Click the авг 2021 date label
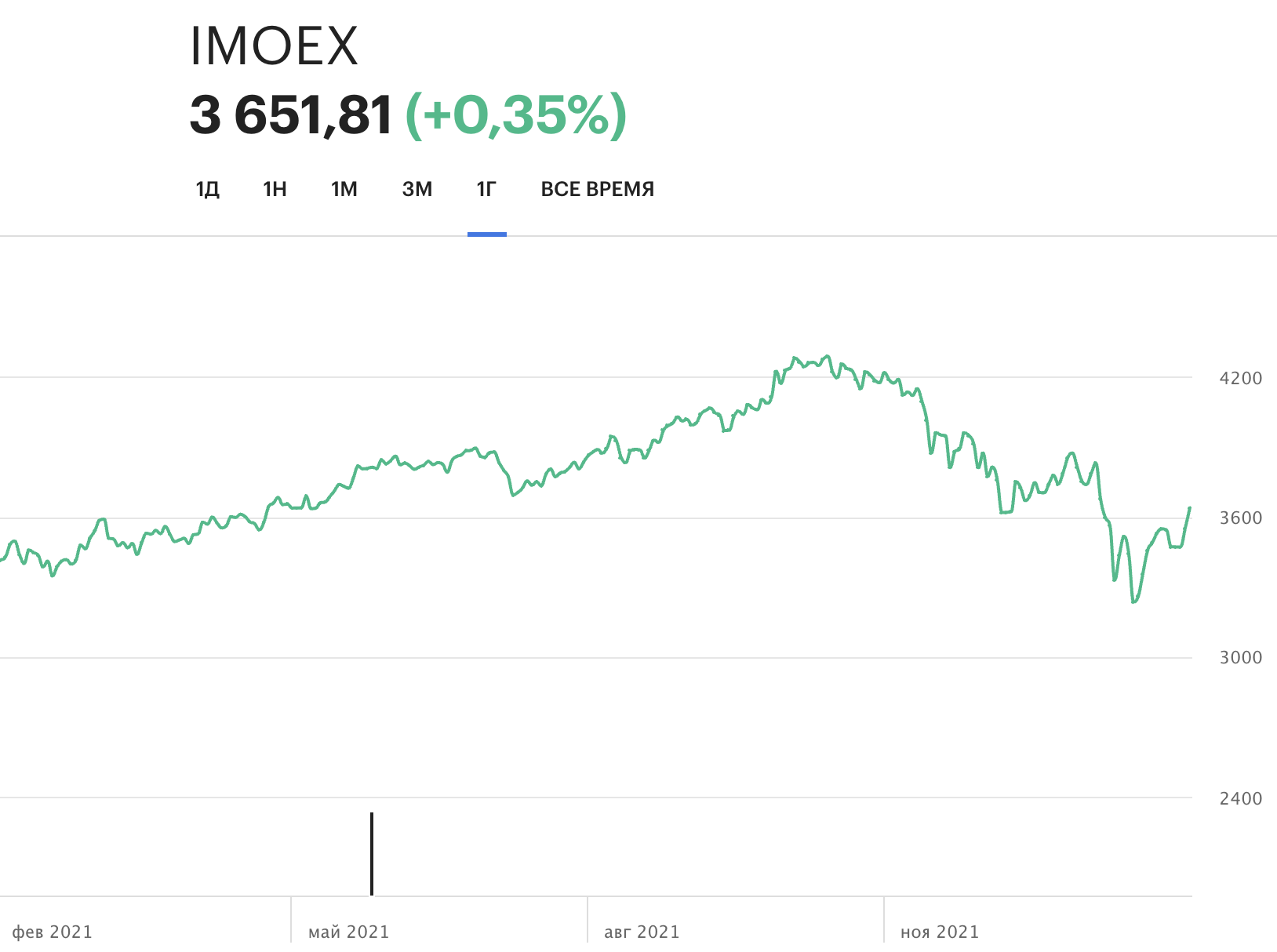The height and width of the screenshot is (952, 1277). tap(642, 932)
